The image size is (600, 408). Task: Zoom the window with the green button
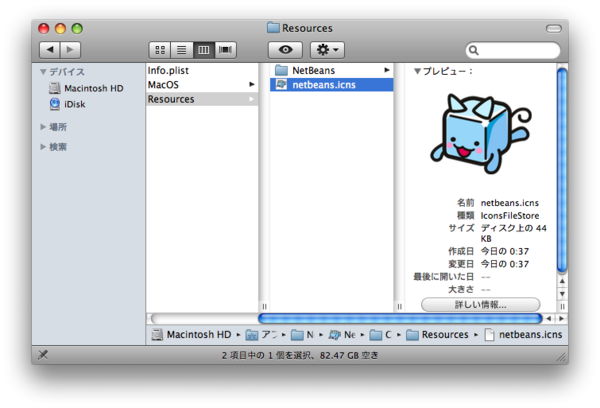77,28
